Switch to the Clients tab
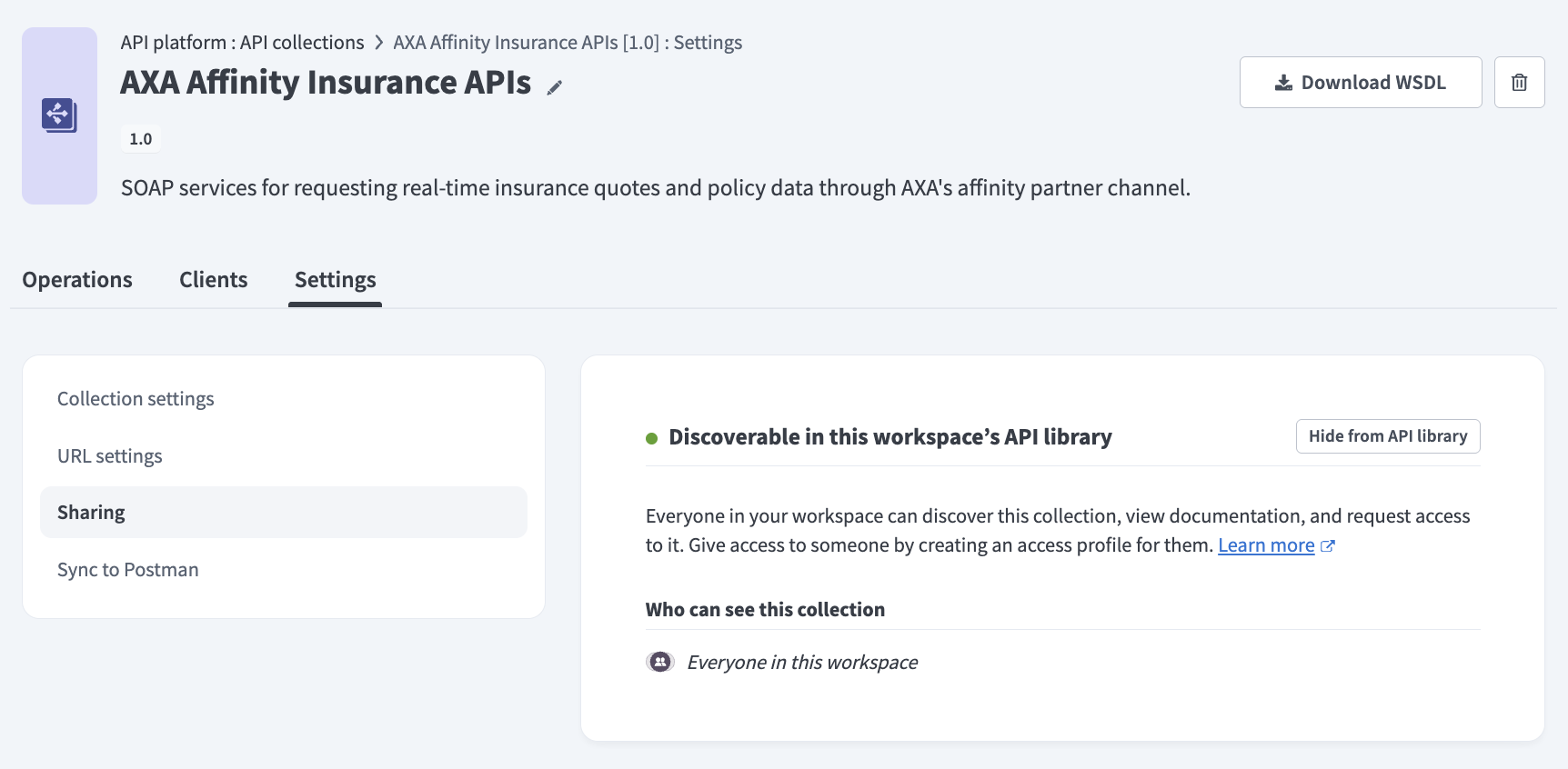Viewport: 1568px width, 769px height. point(214,280)
